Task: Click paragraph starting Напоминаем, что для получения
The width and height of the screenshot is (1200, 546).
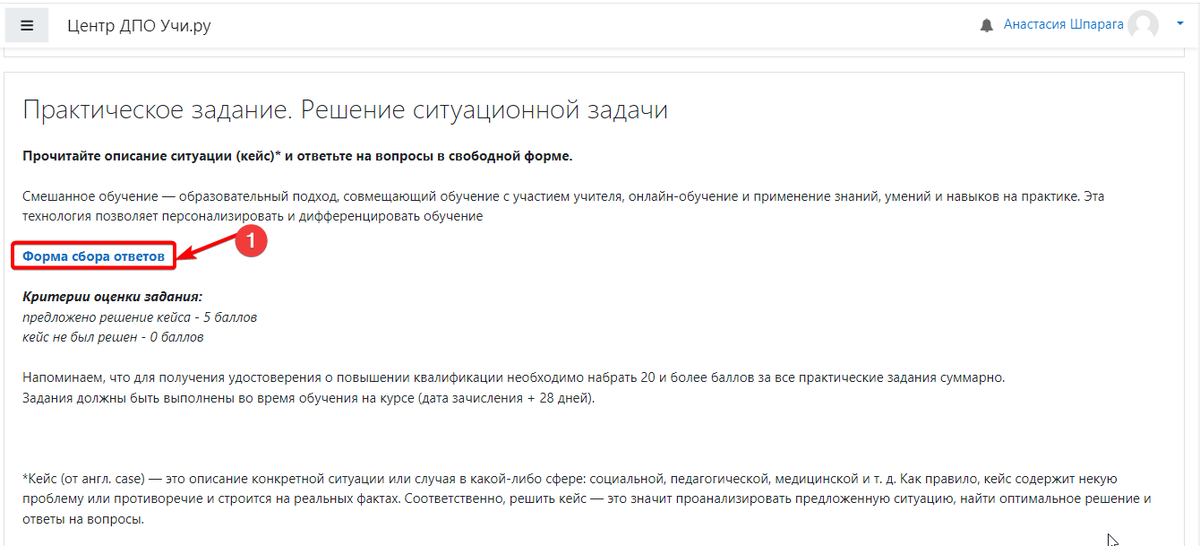Action: click(512, 378)
